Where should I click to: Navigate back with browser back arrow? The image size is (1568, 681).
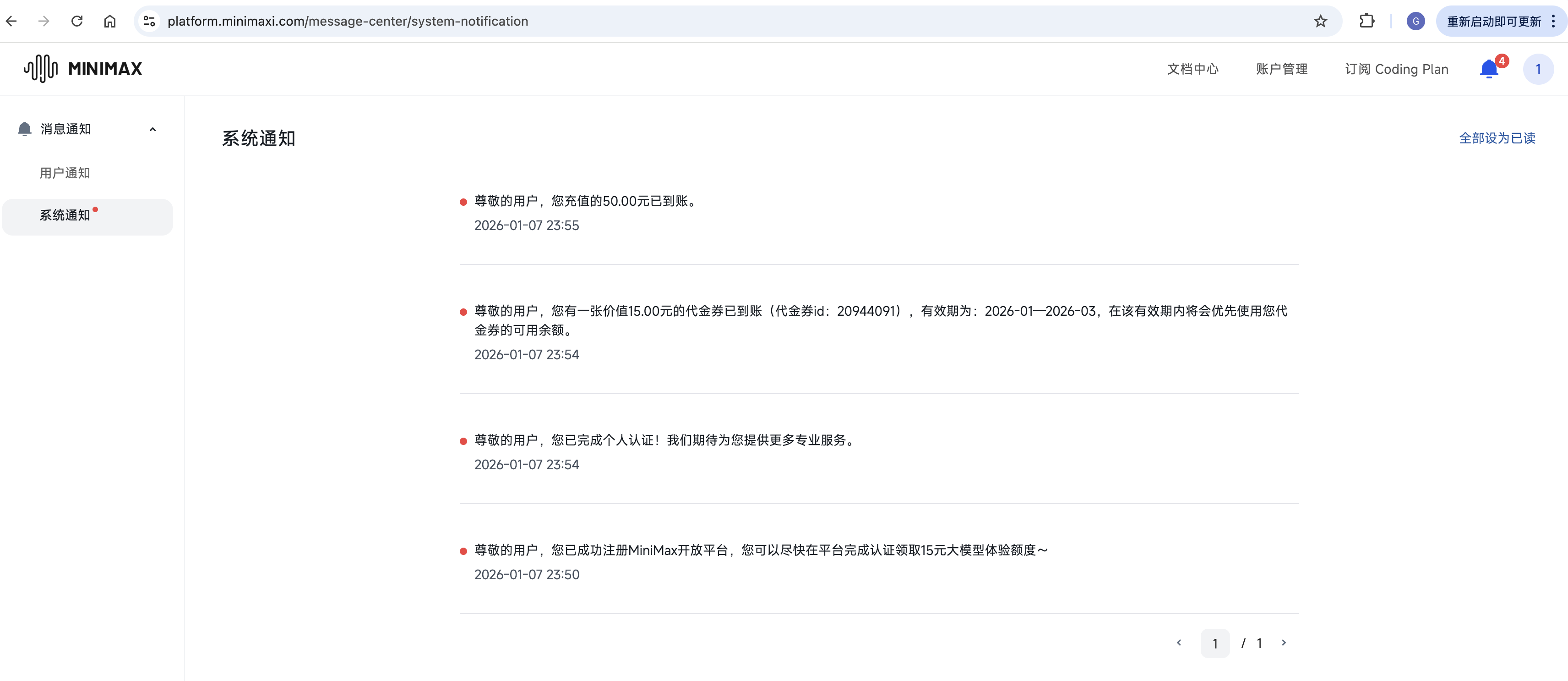pos(11,22)
